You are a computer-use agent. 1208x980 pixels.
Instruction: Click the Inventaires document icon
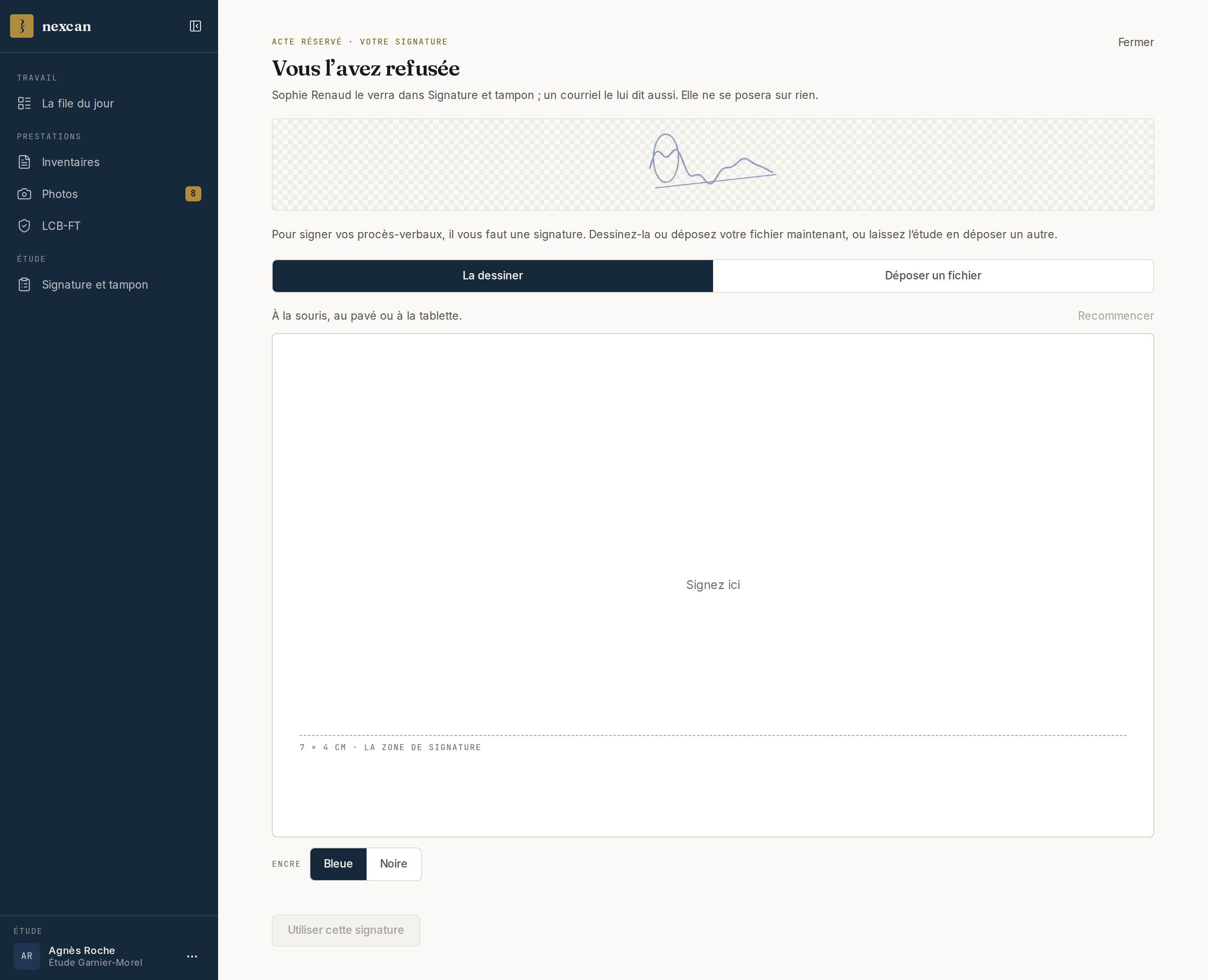coord(24,162)
